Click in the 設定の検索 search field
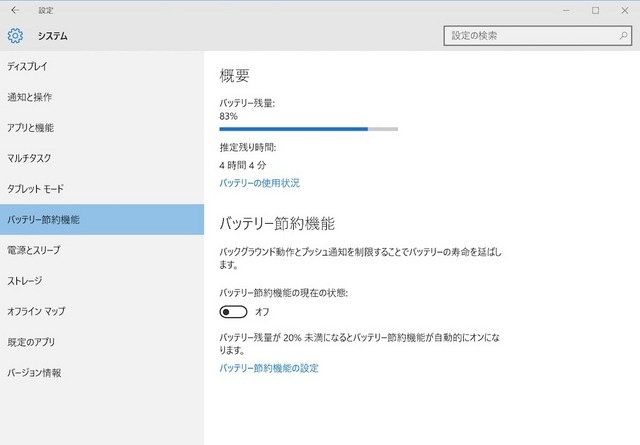The height and width of the screenshot is (445, 640). coord(538,36)
